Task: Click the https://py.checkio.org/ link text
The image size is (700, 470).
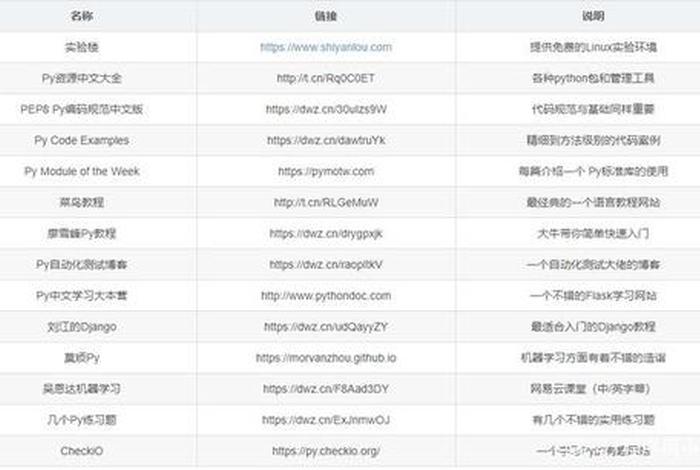Action: pyautogui.click(x=326, y=451)
